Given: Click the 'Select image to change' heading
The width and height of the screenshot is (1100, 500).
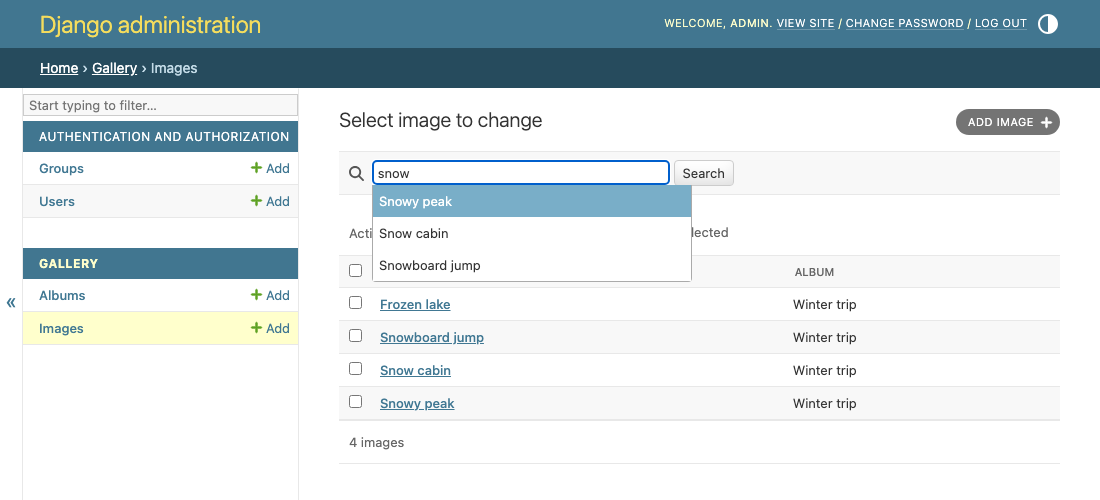Looking at the screenshot, I should click(x=441, y=120).
